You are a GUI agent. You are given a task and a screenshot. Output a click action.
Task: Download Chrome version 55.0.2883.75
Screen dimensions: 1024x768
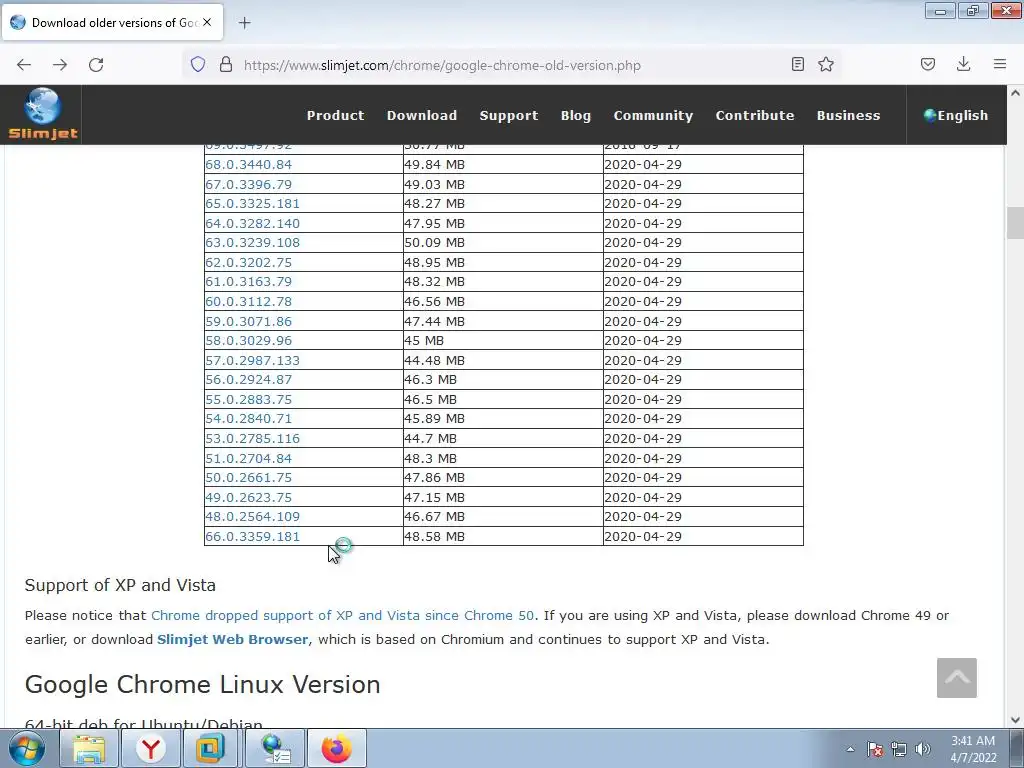(x=248, y=399)
